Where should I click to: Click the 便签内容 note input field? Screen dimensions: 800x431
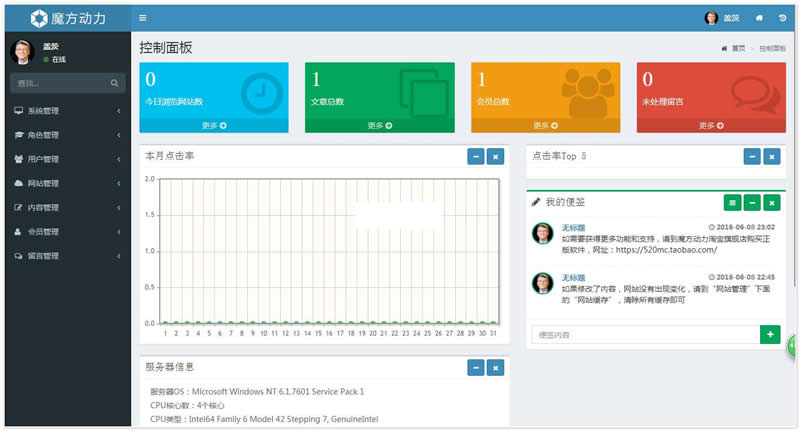[644, 334]
